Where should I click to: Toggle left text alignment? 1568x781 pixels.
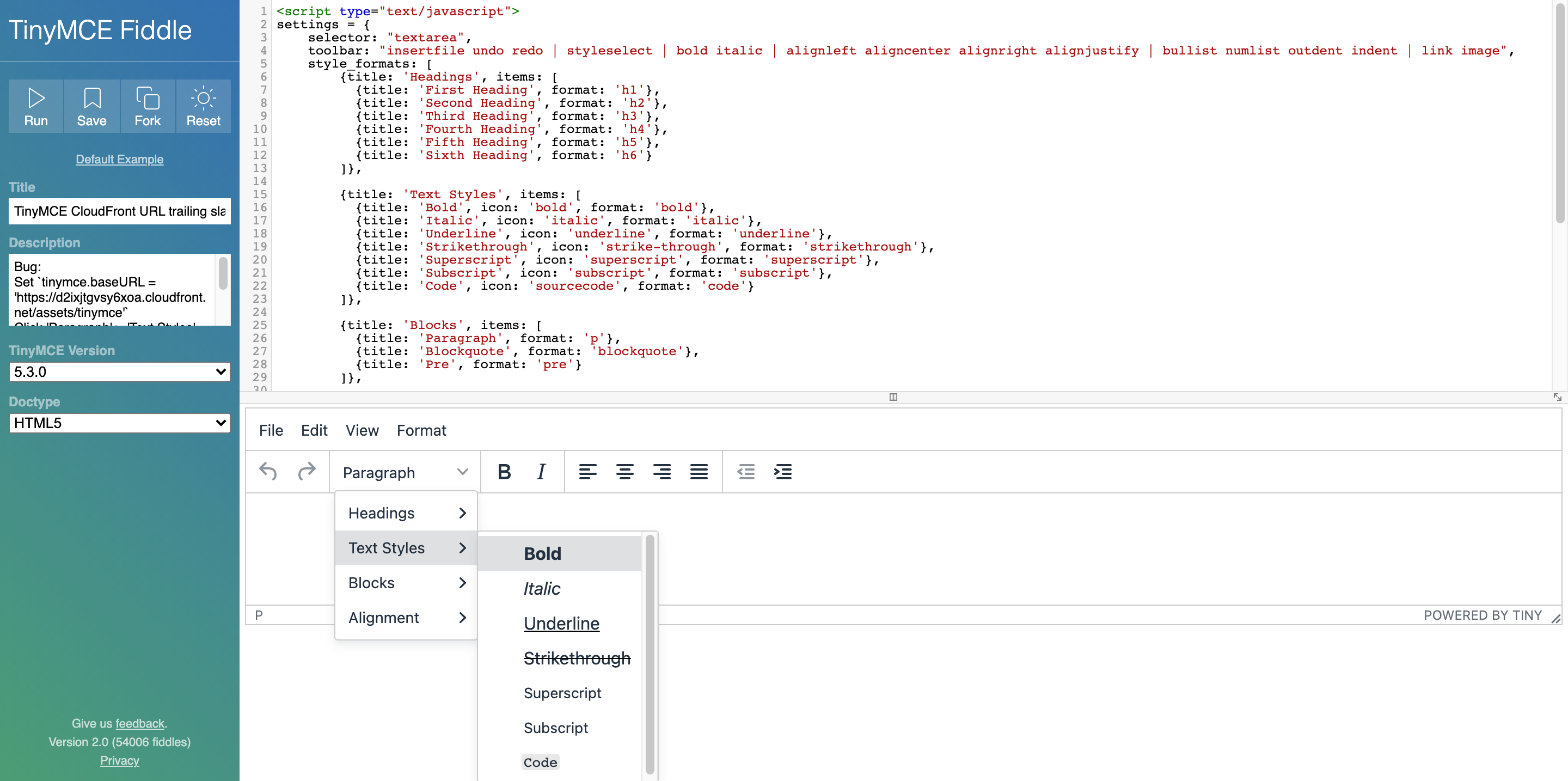(x=588, y=472)
